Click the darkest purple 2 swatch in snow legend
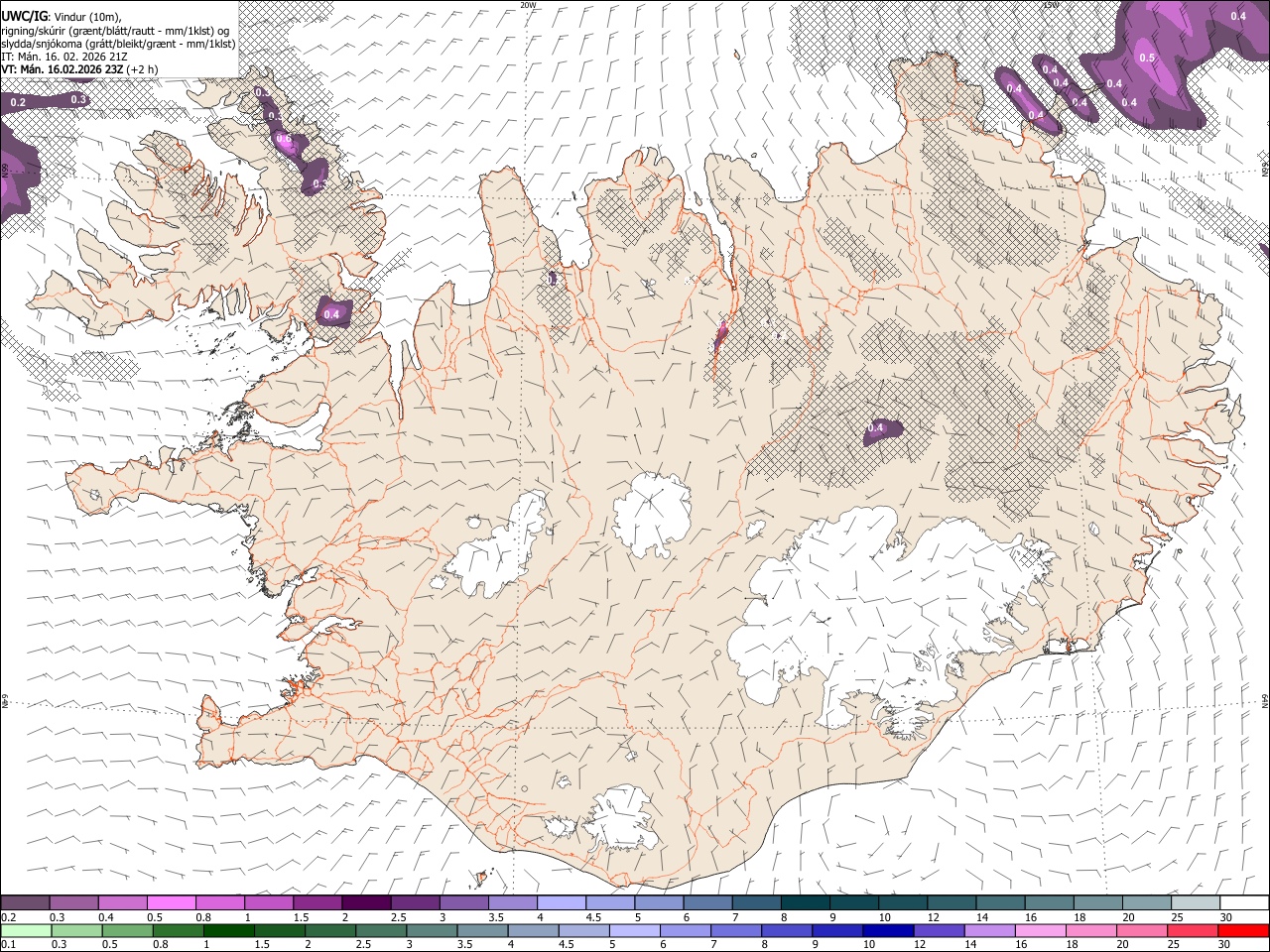The height and width of the screenshot is (952, 1270). pyautogui.click(x=366, y=903)
